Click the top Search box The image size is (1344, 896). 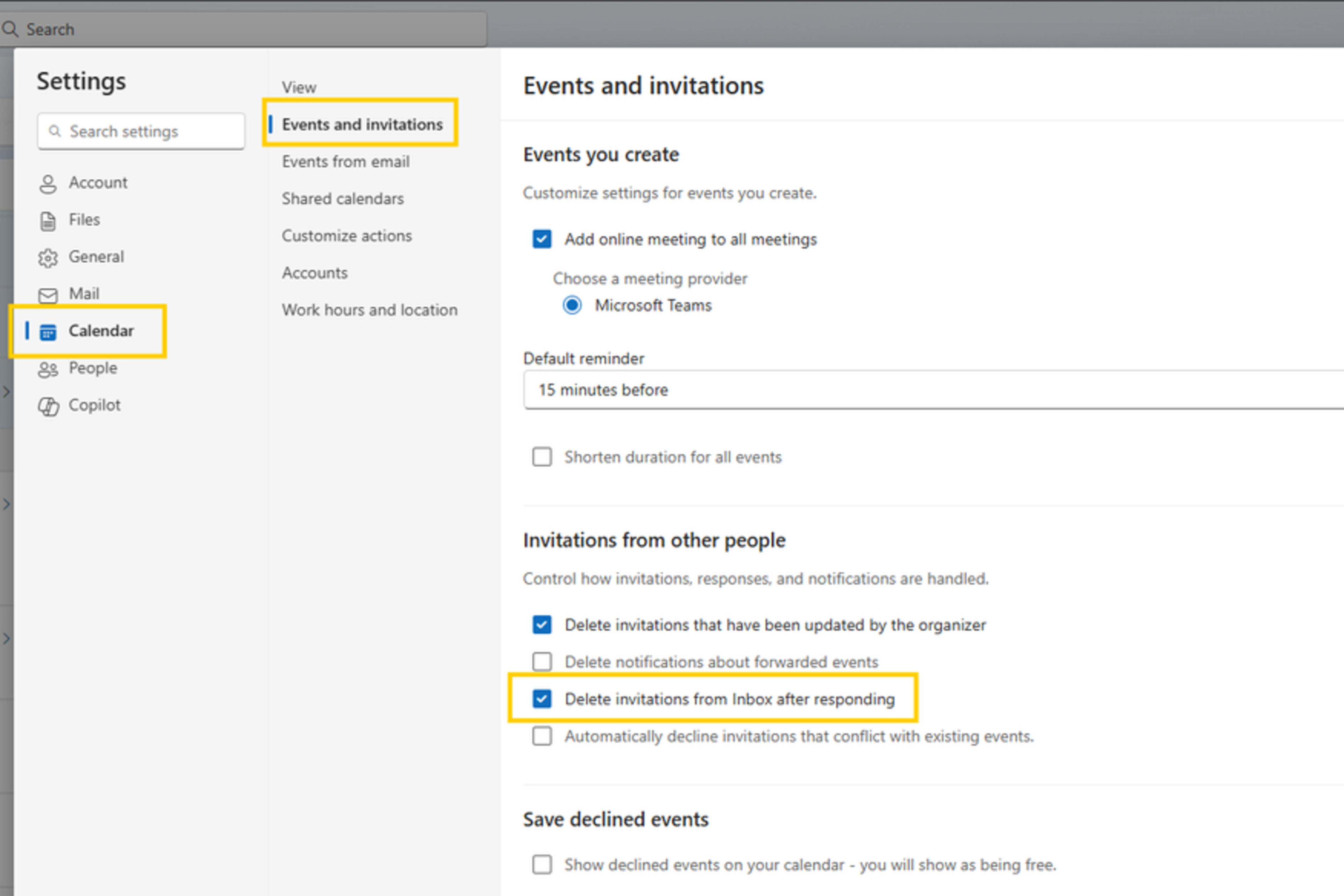tap(244, 29)
